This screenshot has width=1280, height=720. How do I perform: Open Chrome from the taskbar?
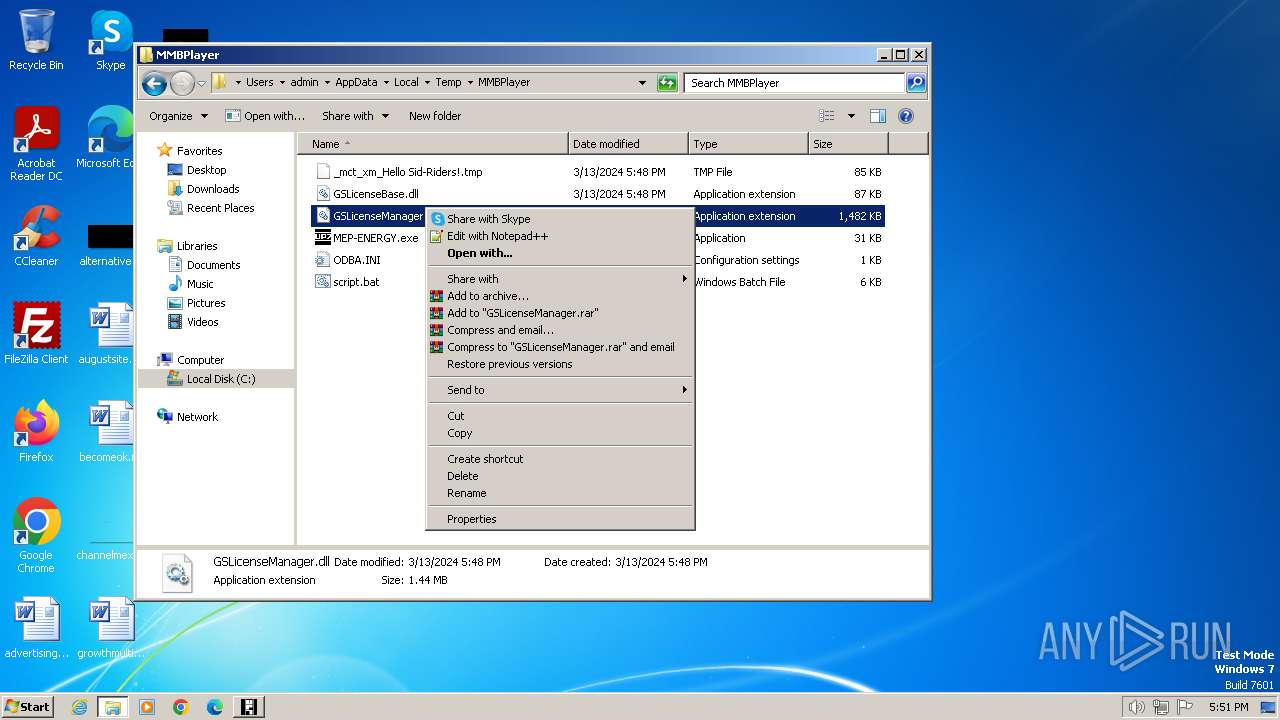181,707
